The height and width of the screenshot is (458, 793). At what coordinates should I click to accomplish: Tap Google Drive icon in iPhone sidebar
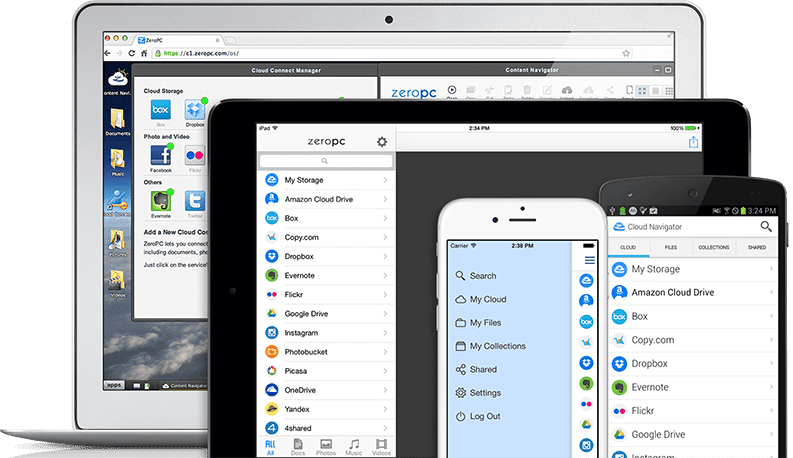point(586,425)
